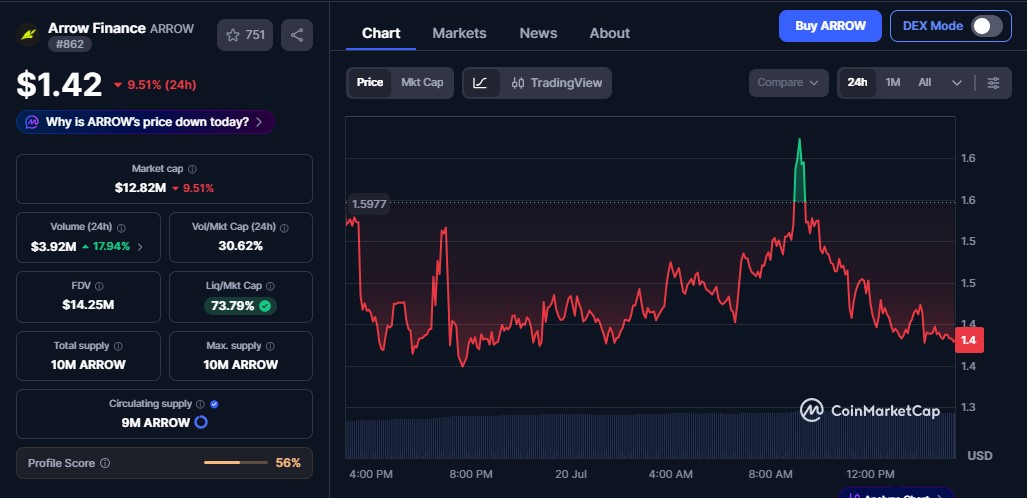Set chart range to 24h
Image resolution: width=1027 pixels, height=498 pixels.
tap(857, 83)
